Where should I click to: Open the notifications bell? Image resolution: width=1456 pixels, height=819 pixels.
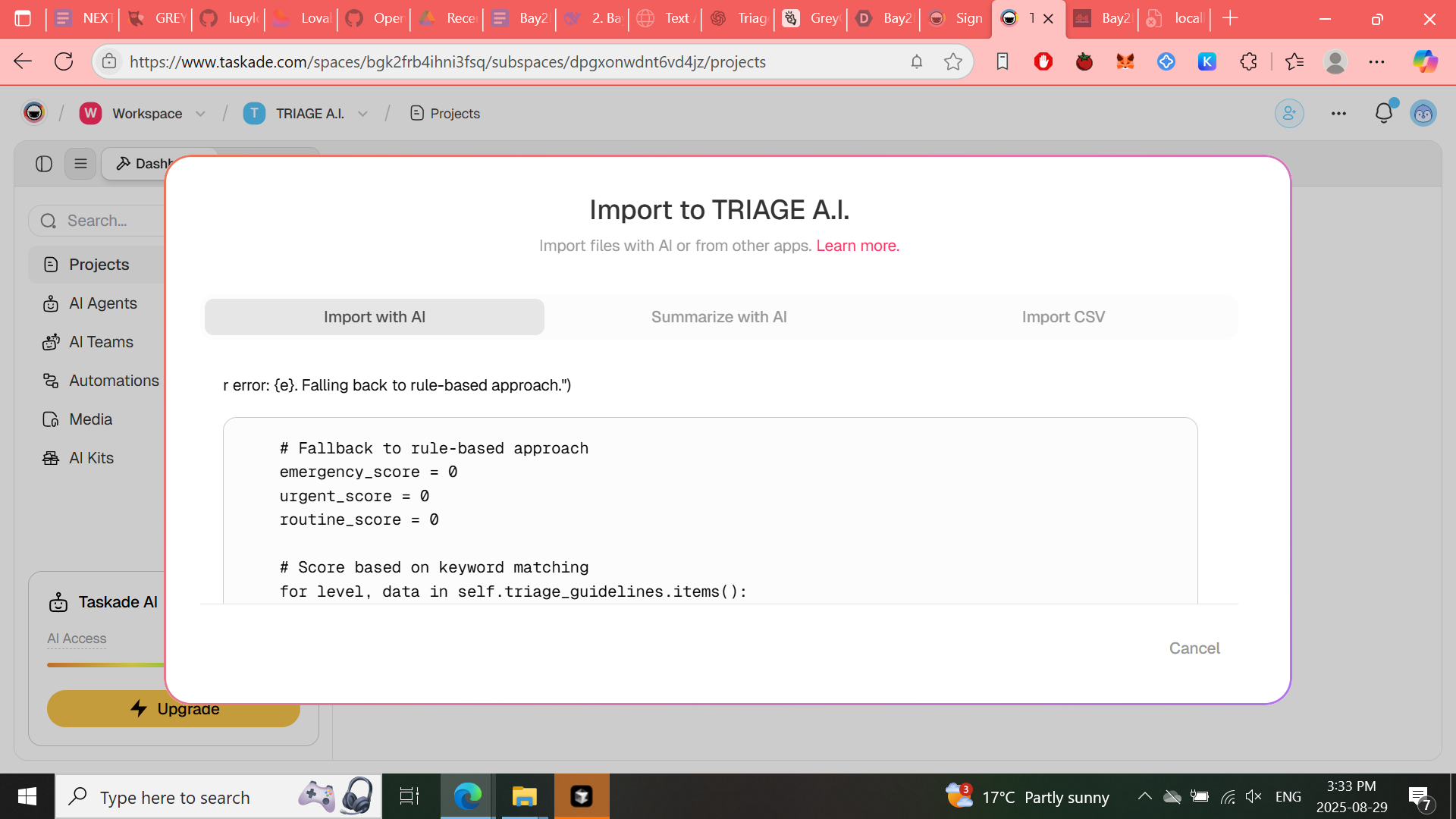[1385, 112]
